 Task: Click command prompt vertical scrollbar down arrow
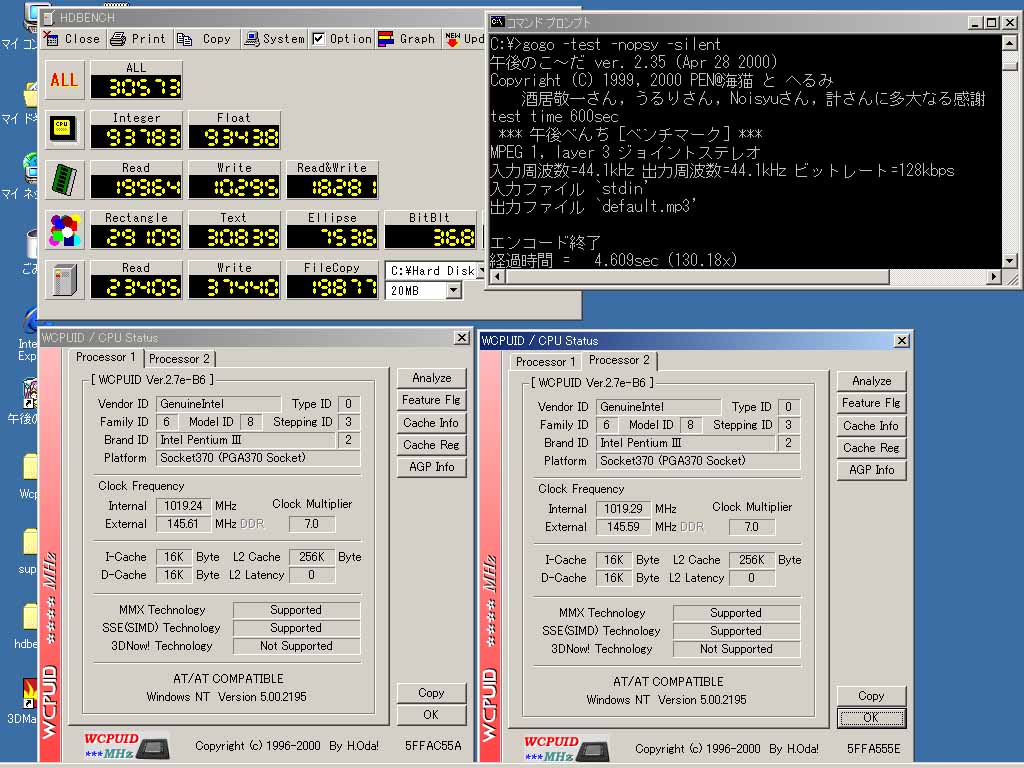tap(1009, 261)
